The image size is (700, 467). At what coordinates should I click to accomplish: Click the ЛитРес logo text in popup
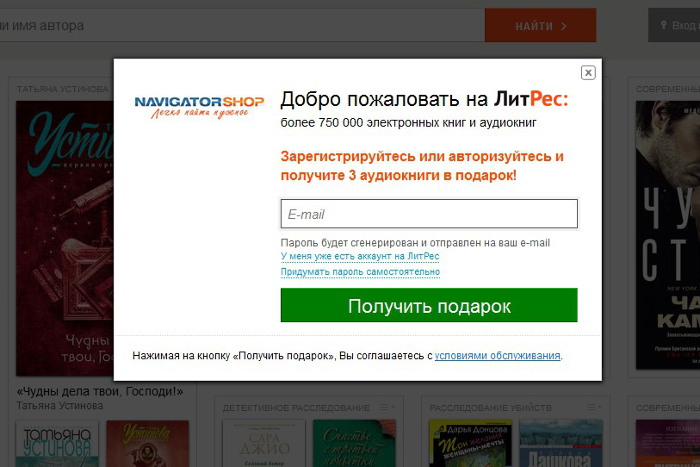coord(531,99)
